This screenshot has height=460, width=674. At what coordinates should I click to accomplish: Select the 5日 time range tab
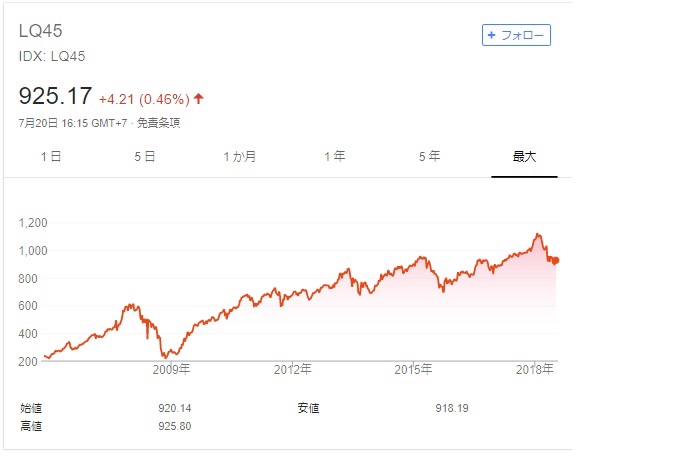144,156
